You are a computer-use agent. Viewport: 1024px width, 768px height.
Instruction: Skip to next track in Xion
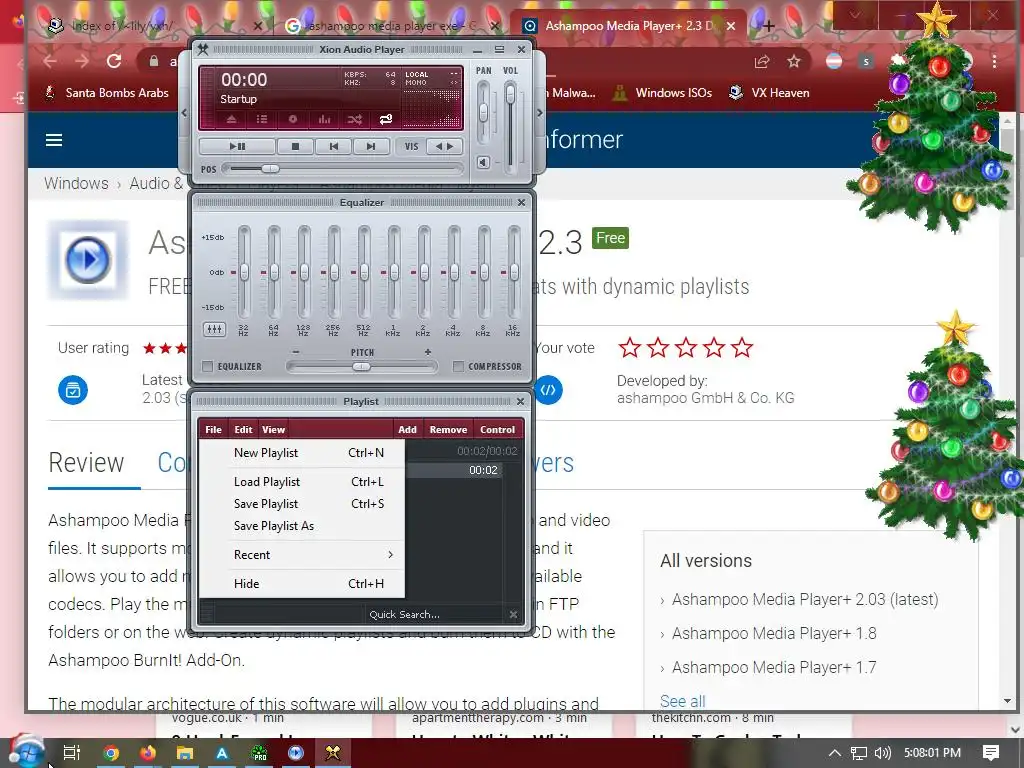(x=371, y=146)
